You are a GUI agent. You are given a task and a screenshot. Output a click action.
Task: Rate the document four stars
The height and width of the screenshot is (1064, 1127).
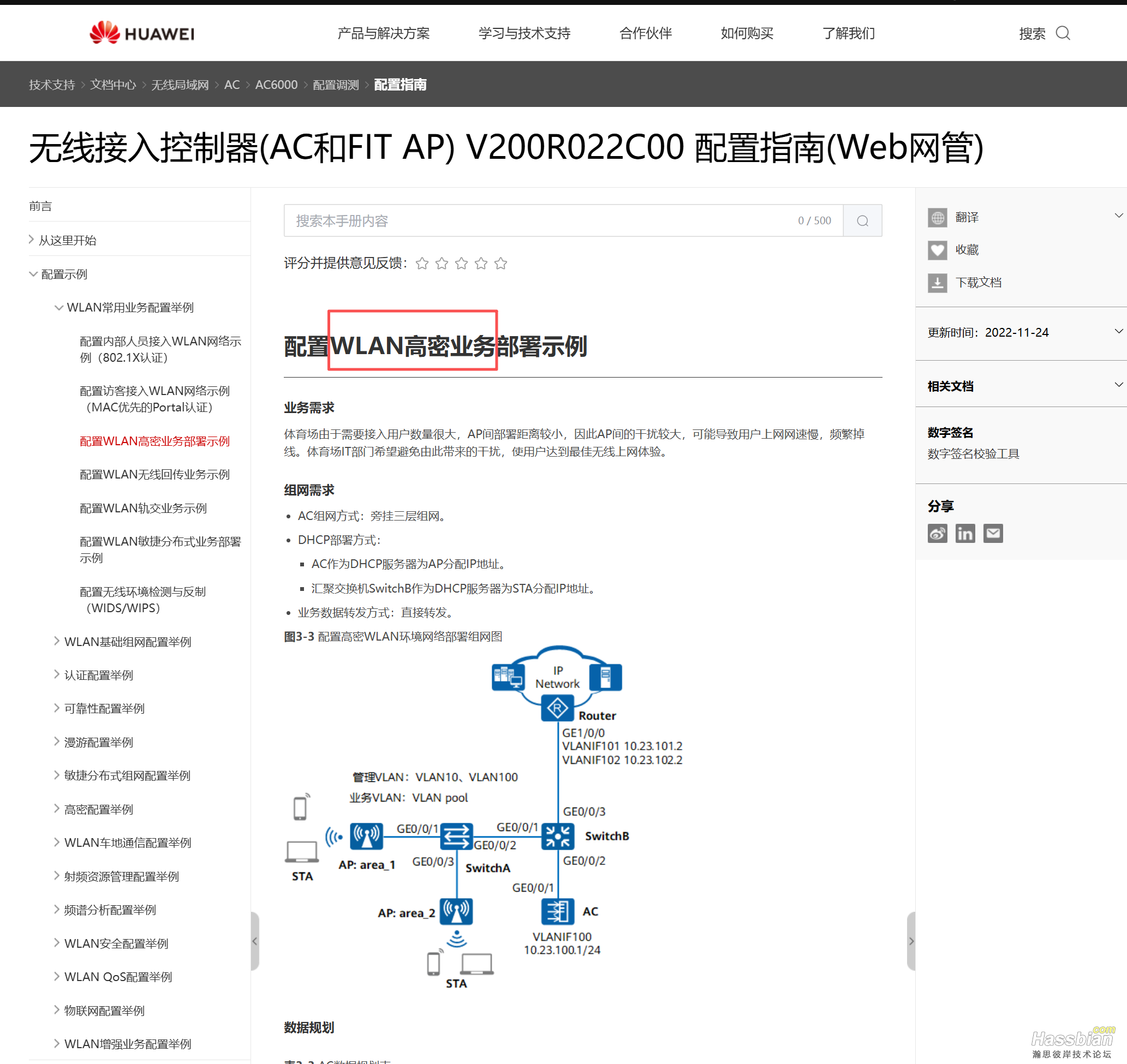[481, 263]
